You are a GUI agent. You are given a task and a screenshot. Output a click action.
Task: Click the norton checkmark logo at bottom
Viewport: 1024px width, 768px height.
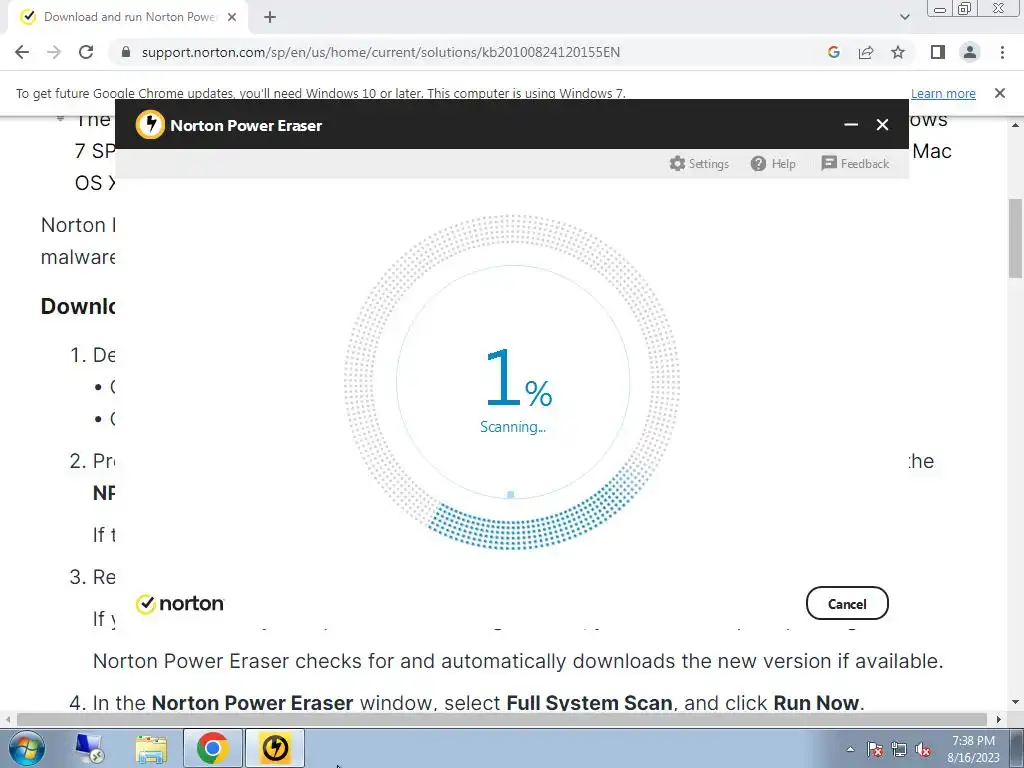click(x=180, y=603)
